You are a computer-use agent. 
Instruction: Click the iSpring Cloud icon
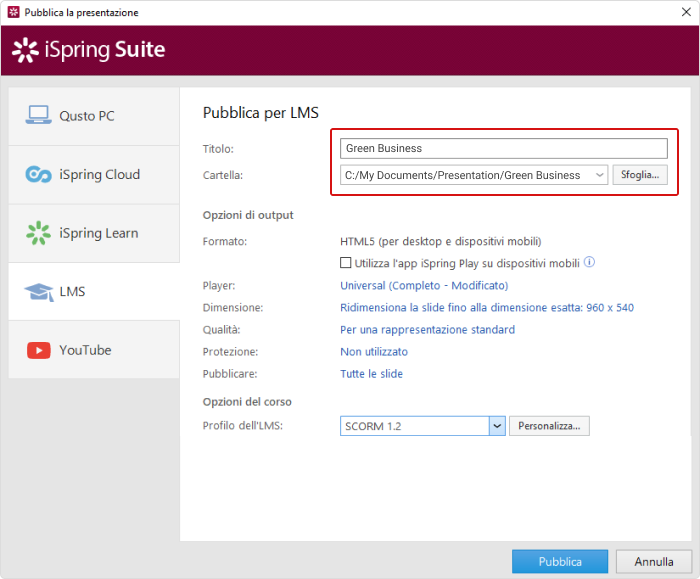pyautogui.click(x=38, y=174)
